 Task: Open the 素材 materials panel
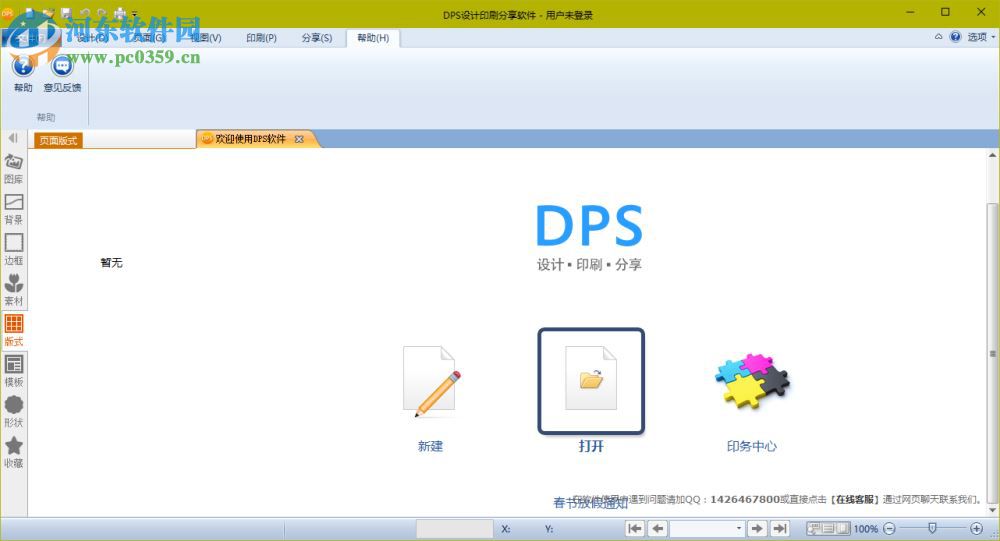point(13,290)
